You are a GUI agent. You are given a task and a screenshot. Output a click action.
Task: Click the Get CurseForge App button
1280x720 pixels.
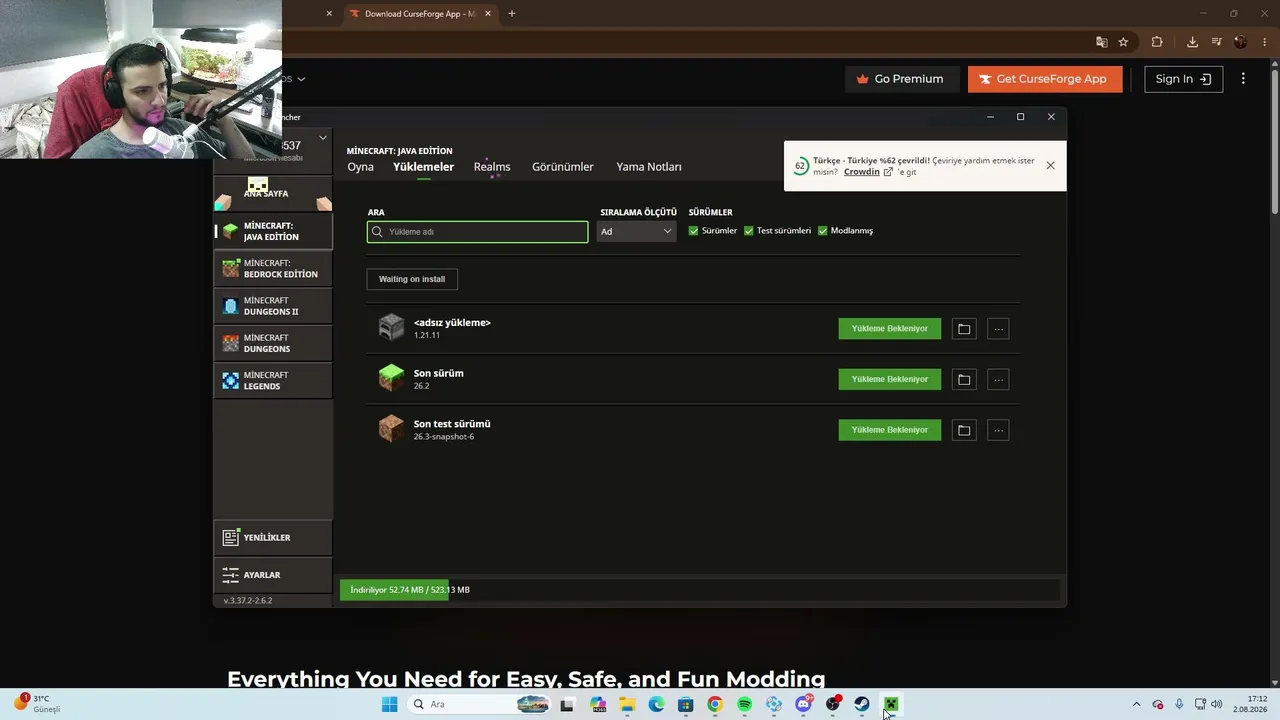click(x=1045, y=79)
